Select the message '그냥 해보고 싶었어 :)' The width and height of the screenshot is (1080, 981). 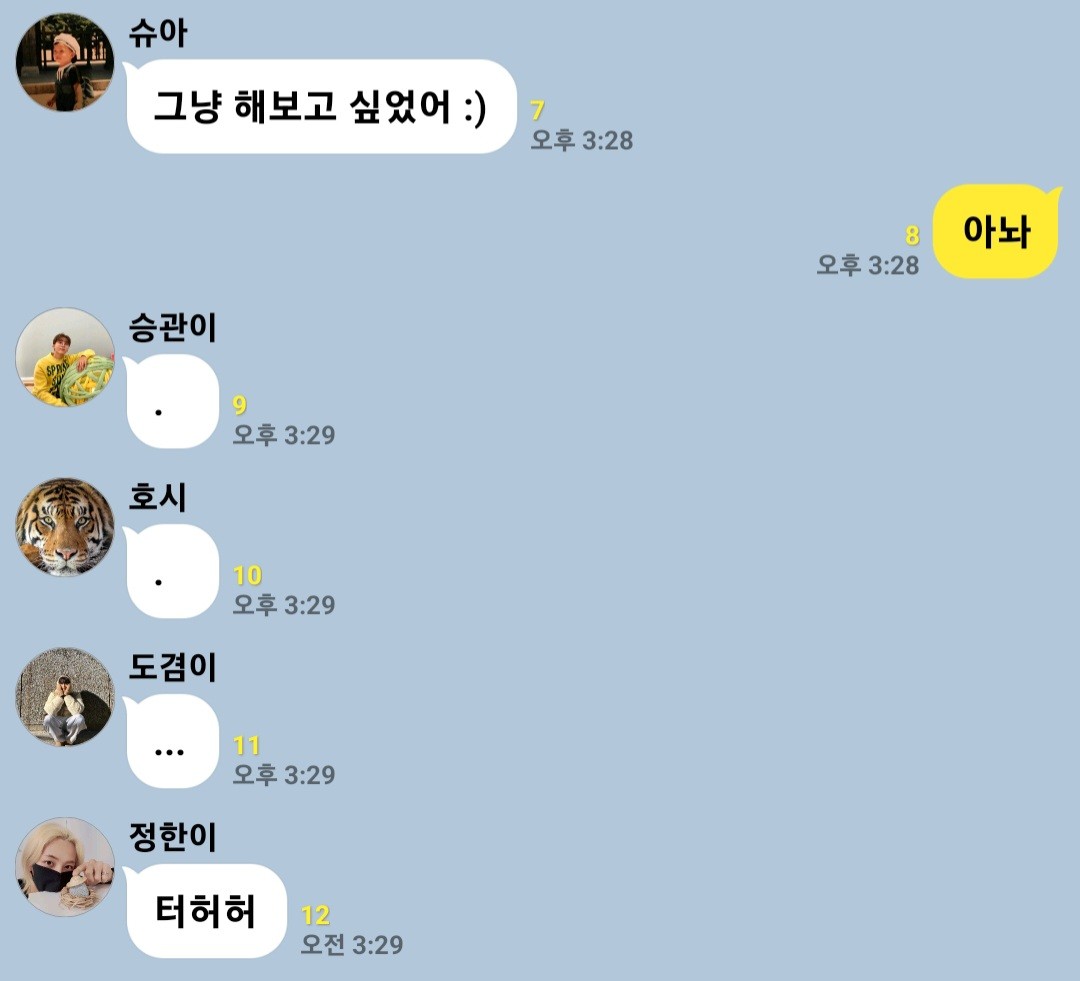pos(320,106)
